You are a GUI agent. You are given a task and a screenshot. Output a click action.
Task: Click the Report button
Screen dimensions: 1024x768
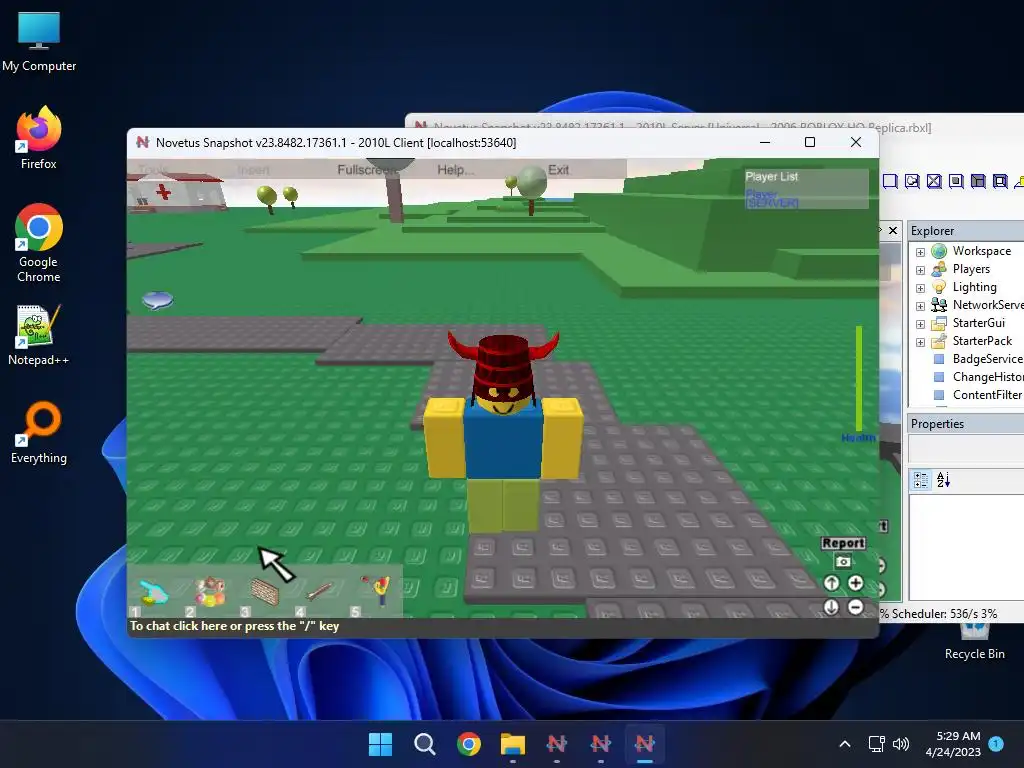843,543
